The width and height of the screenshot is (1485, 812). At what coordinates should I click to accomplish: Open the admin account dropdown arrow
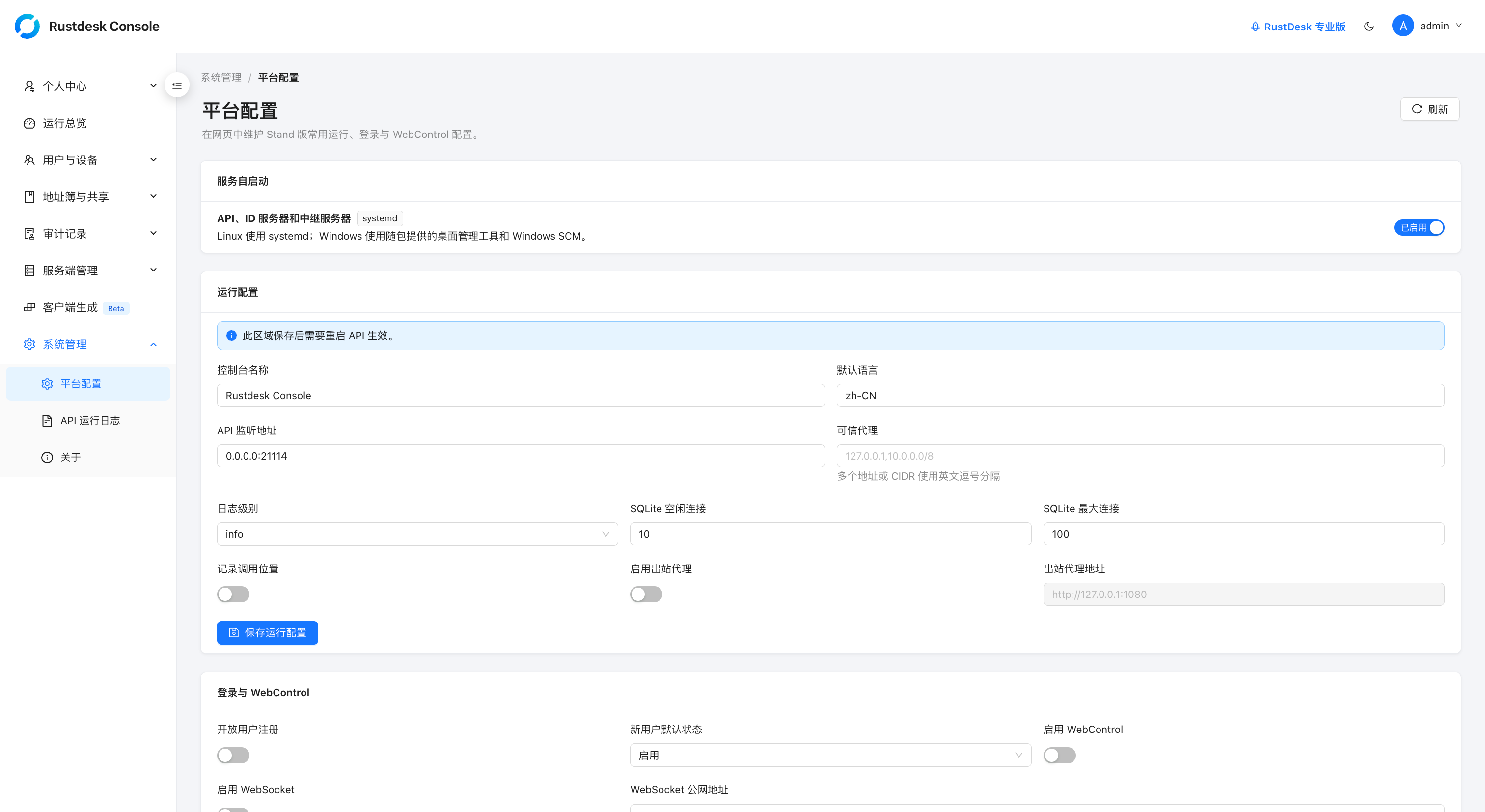[1458, 26]
